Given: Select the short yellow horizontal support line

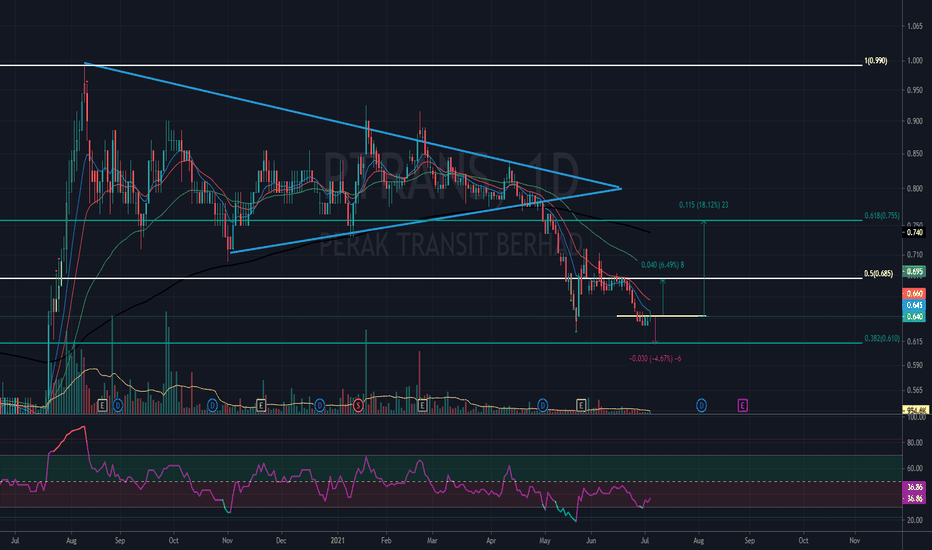Looking at the screenshot, I should [x=661, y=316].
